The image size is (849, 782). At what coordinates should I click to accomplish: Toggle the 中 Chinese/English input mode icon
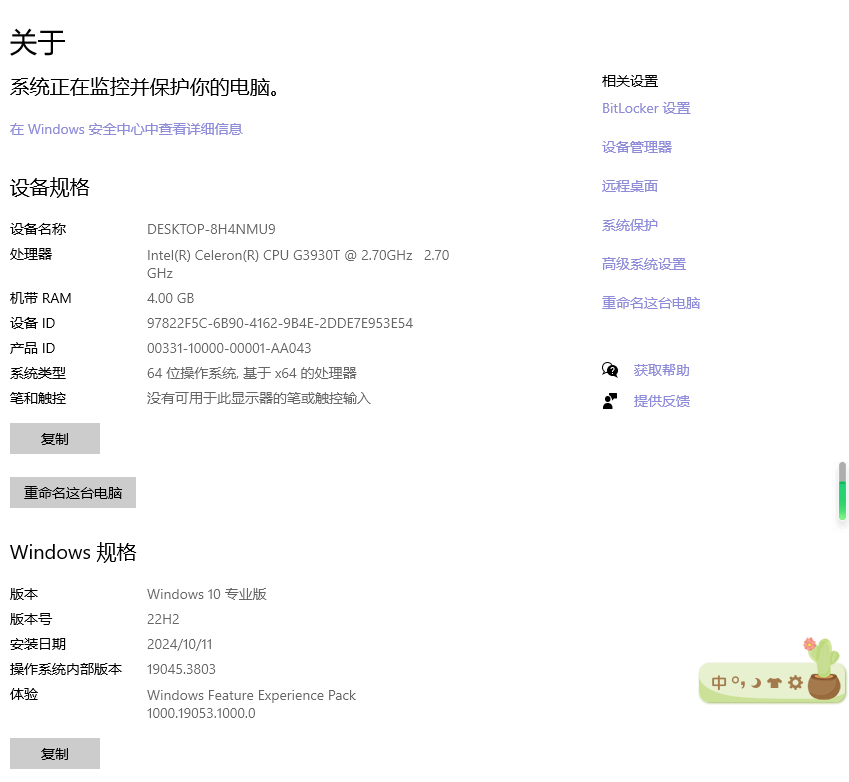tap(719, 682)
